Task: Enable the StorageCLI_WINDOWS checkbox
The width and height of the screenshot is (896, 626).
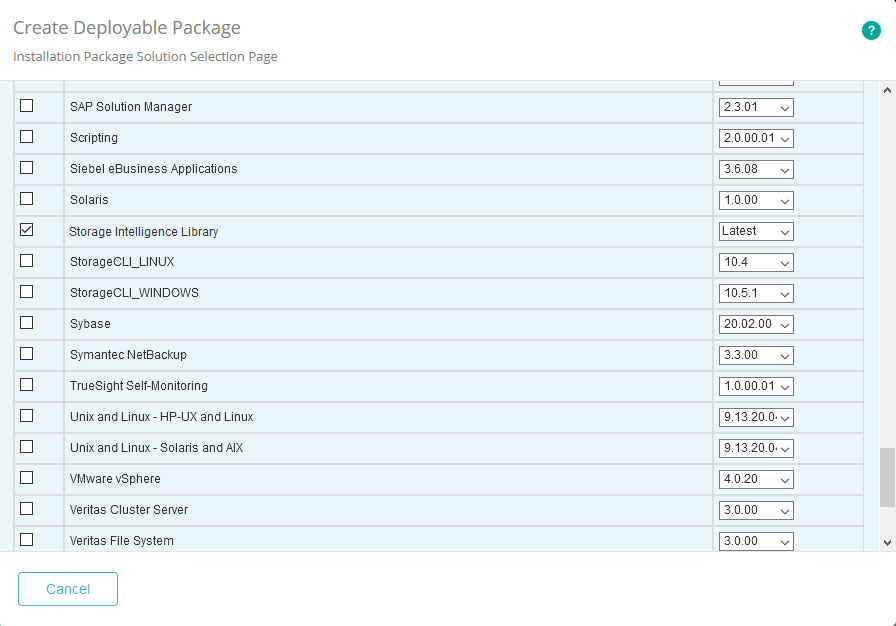Action: [x=27, y=291]
